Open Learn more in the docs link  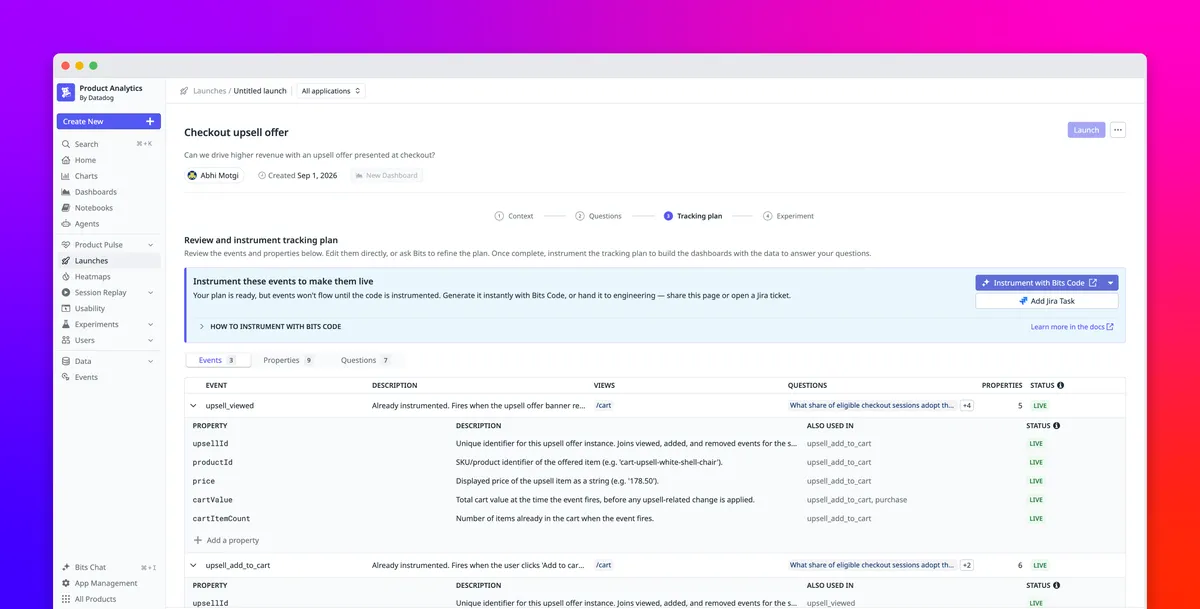coord(1072,327)
